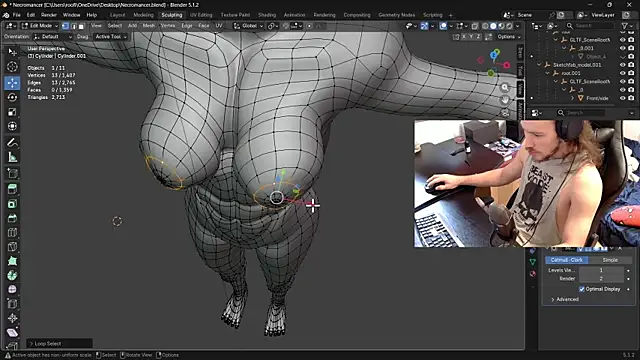Open the outliner filter dropdown

click(626, 26)
